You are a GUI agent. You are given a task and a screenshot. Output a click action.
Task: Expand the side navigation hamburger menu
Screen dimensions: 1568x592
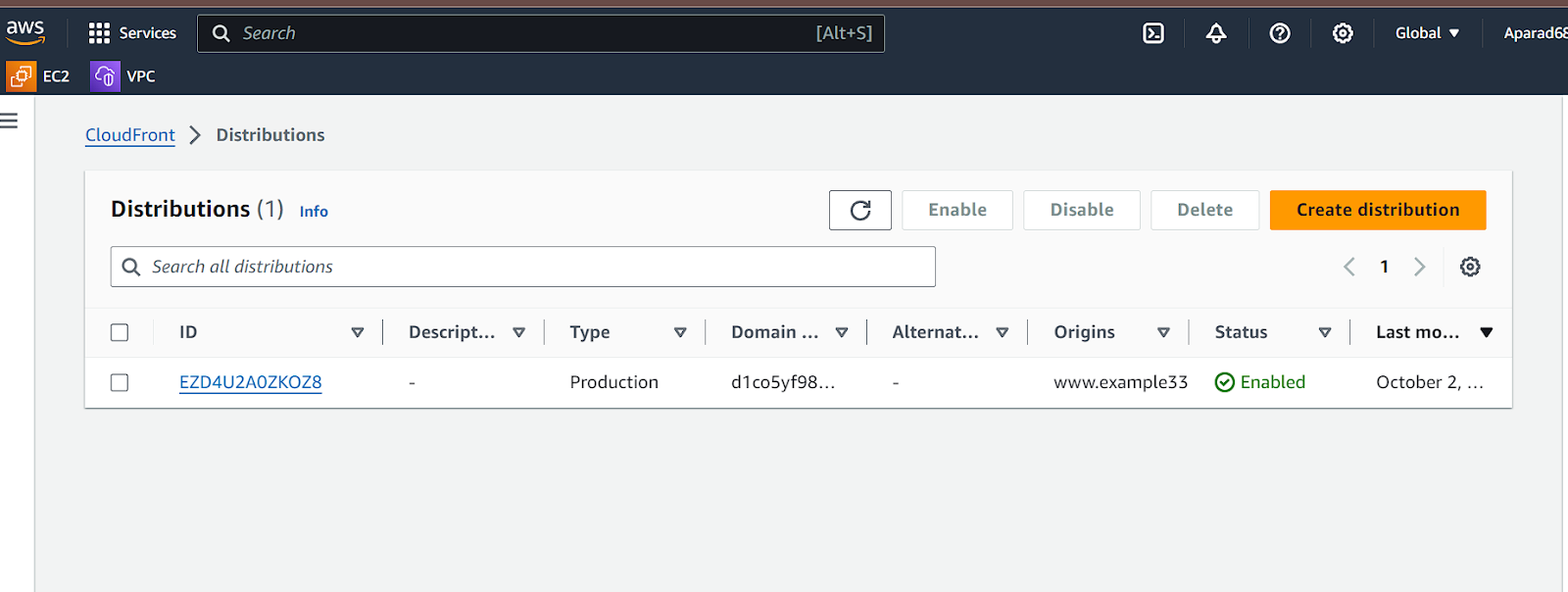point(9,121)
